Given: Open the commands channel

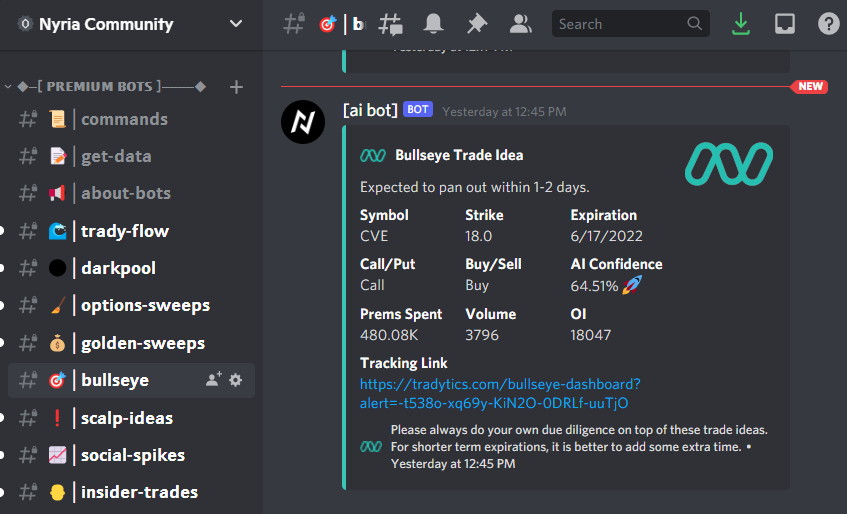Looking at the screenshot, I should pos(131,119).
